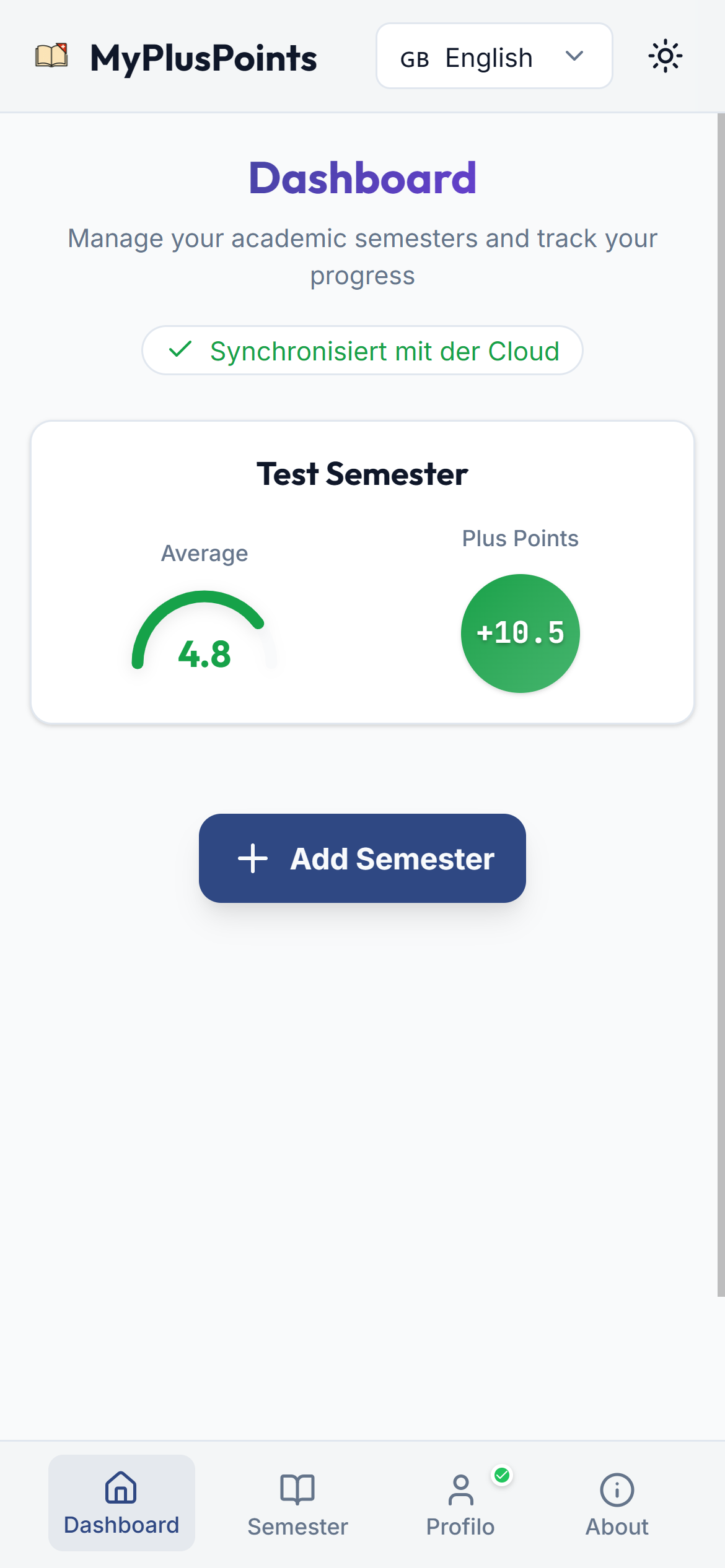Click the Profilo person icon

pyautogui.click(x=460, y=1489)
